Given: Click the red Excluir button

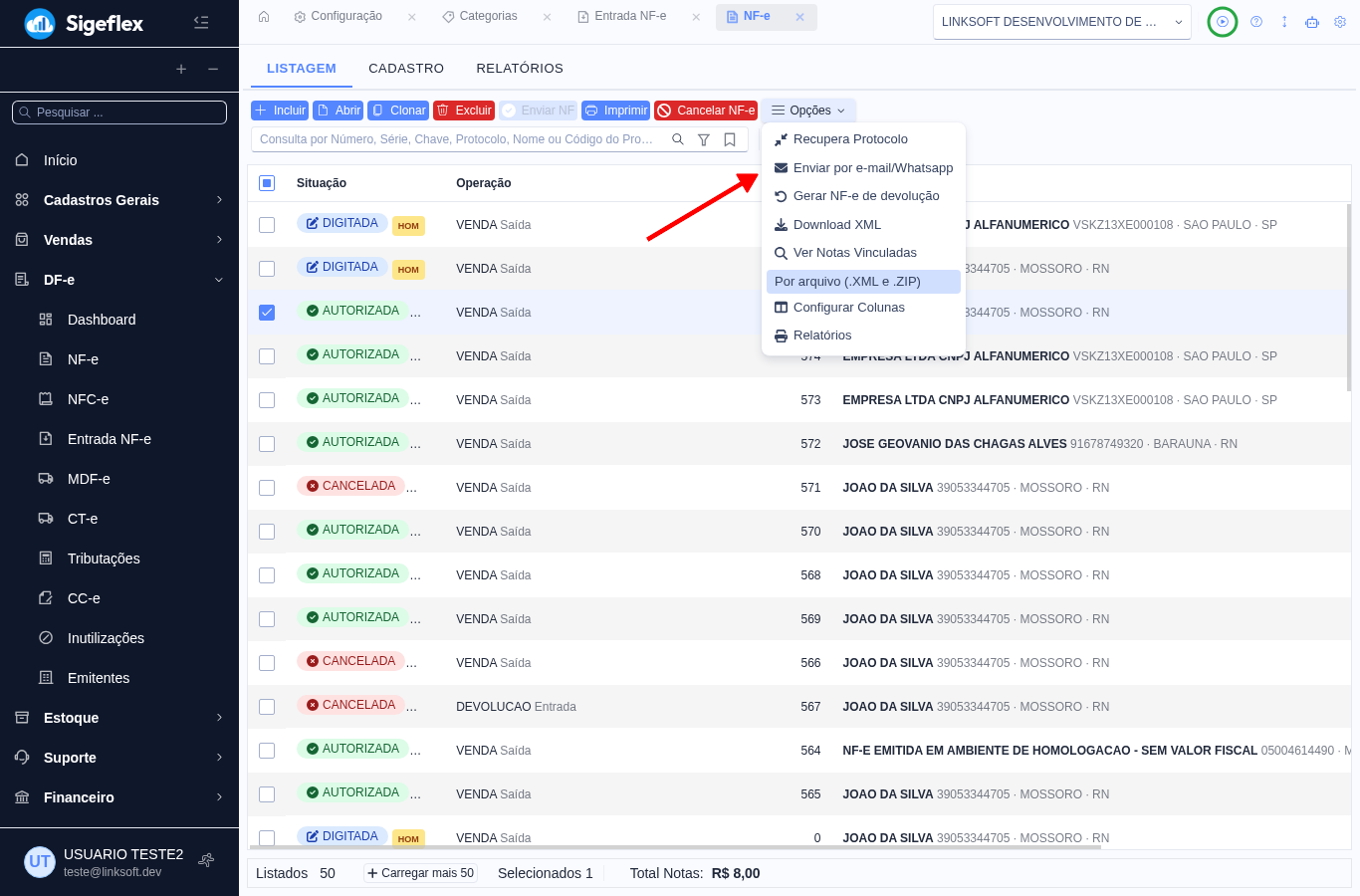Looking at the screenshot, I should pos(464,111).
